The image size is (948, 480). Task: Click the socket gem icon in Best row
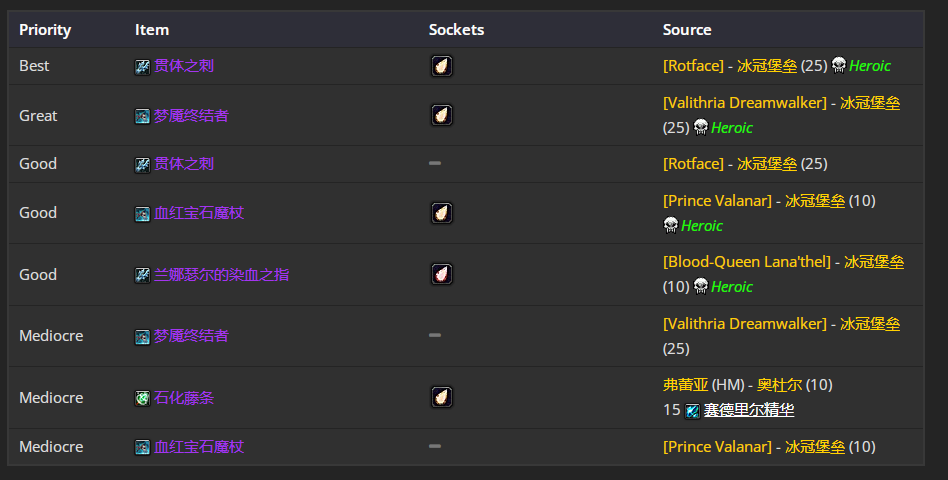tap(441, 66)
